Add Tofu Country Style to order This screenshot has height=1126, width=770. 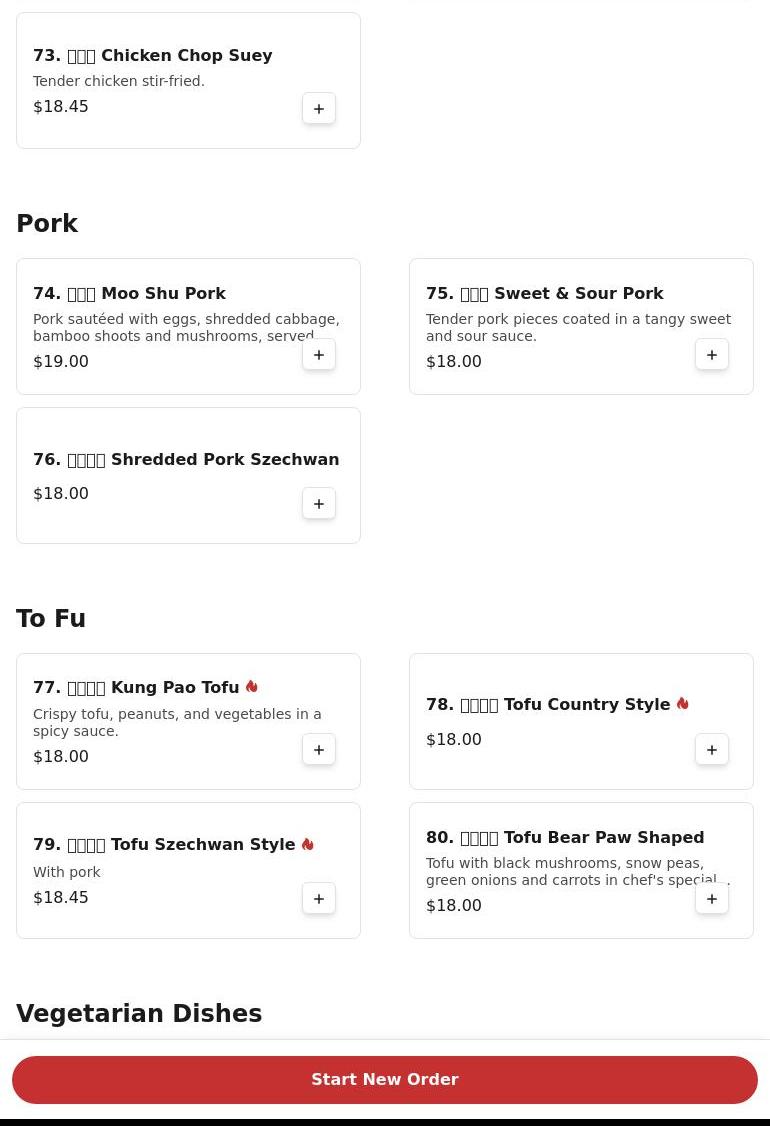[x=712, y=750]
